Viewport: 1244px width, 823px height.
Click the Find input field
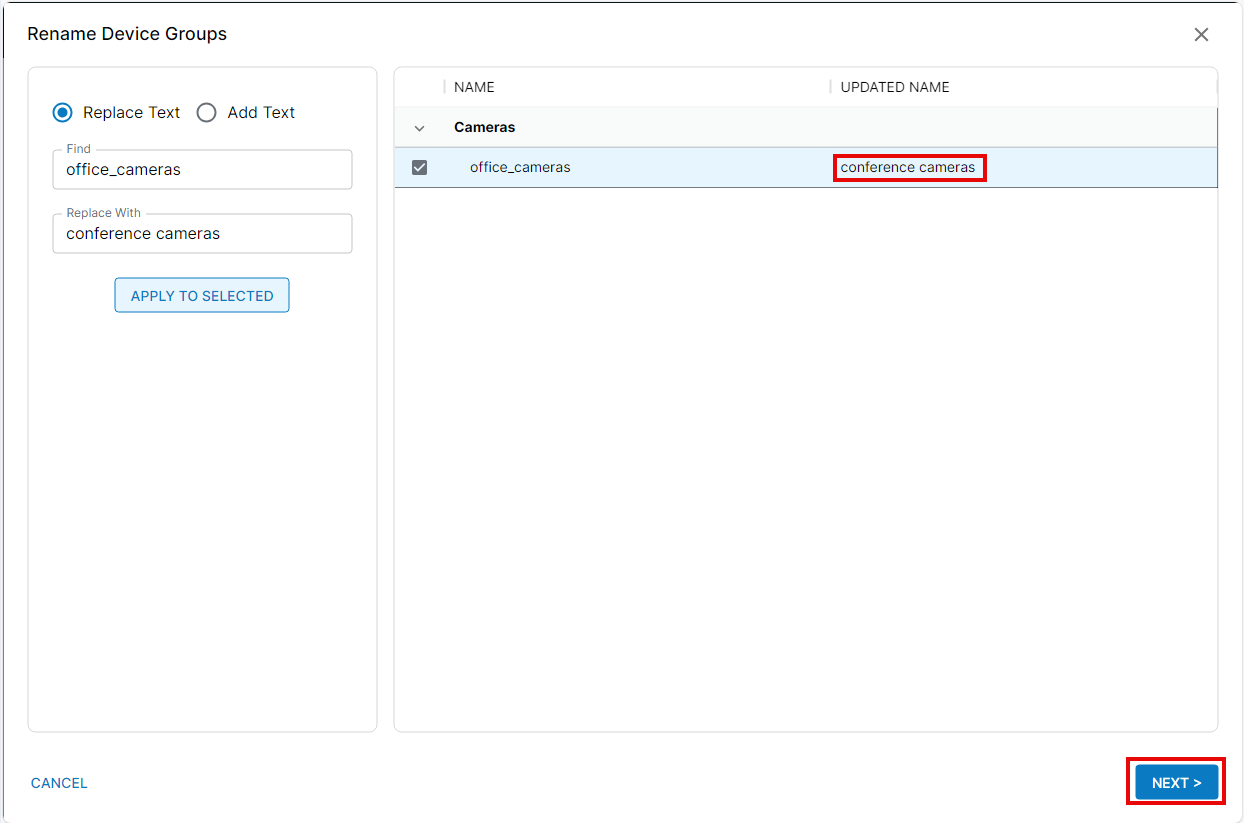(202, 170)
